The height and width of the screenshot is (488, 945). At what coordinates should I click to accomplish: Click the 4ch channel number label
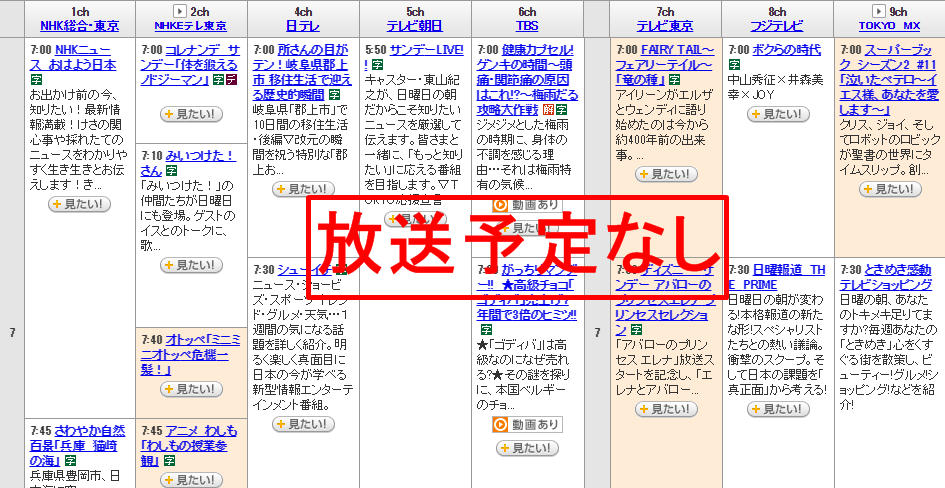303,11
